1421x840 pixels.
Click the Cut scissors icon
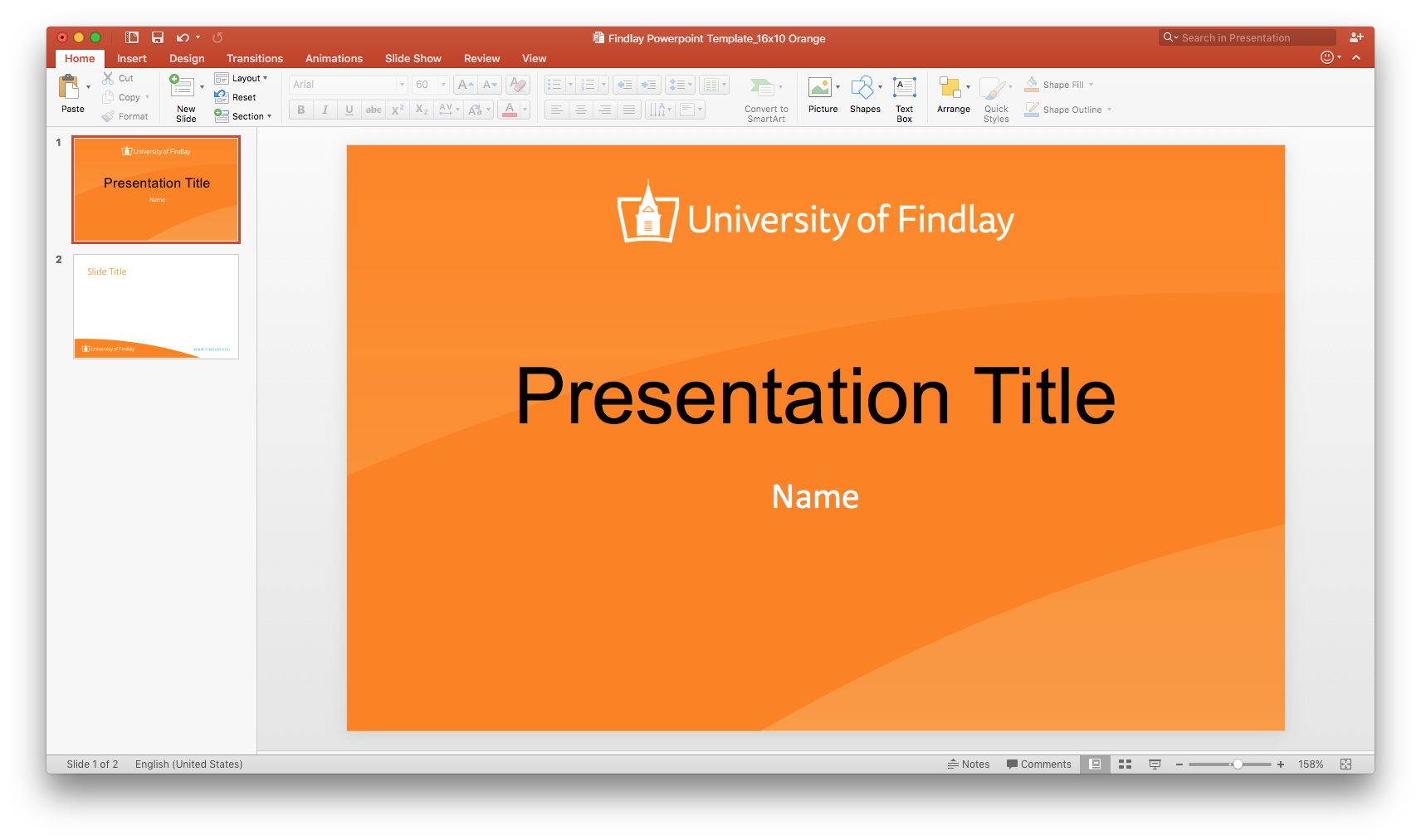108,78
